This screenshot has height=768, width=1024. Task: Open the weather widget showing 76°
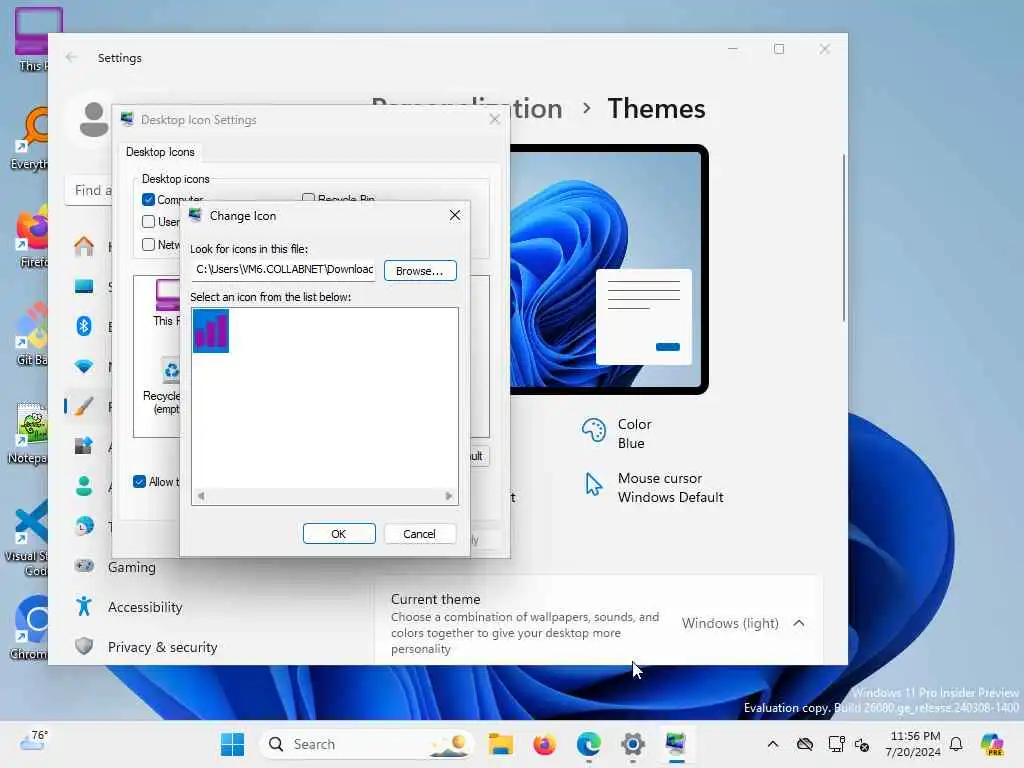pyautogui.click(x=33, y=741)
